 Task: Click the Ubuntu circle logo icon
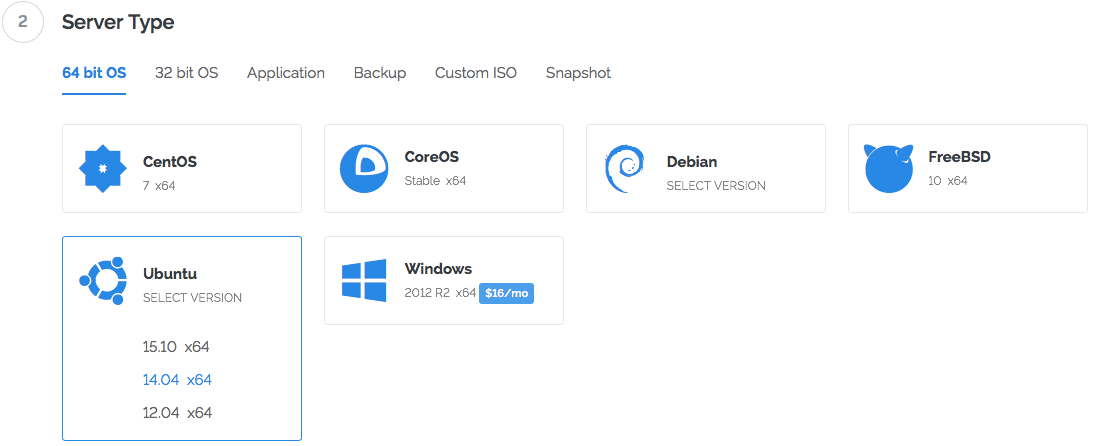103,280
